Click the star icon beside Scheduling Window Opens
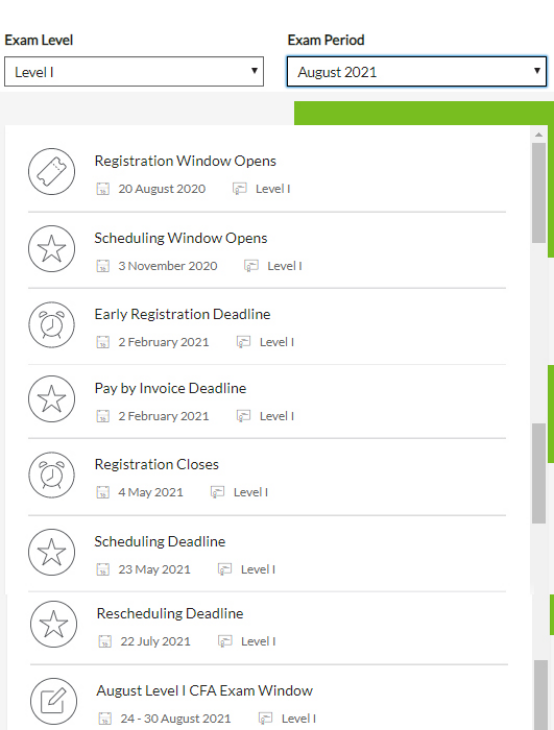The image size is (554, 730). (51, 249)
